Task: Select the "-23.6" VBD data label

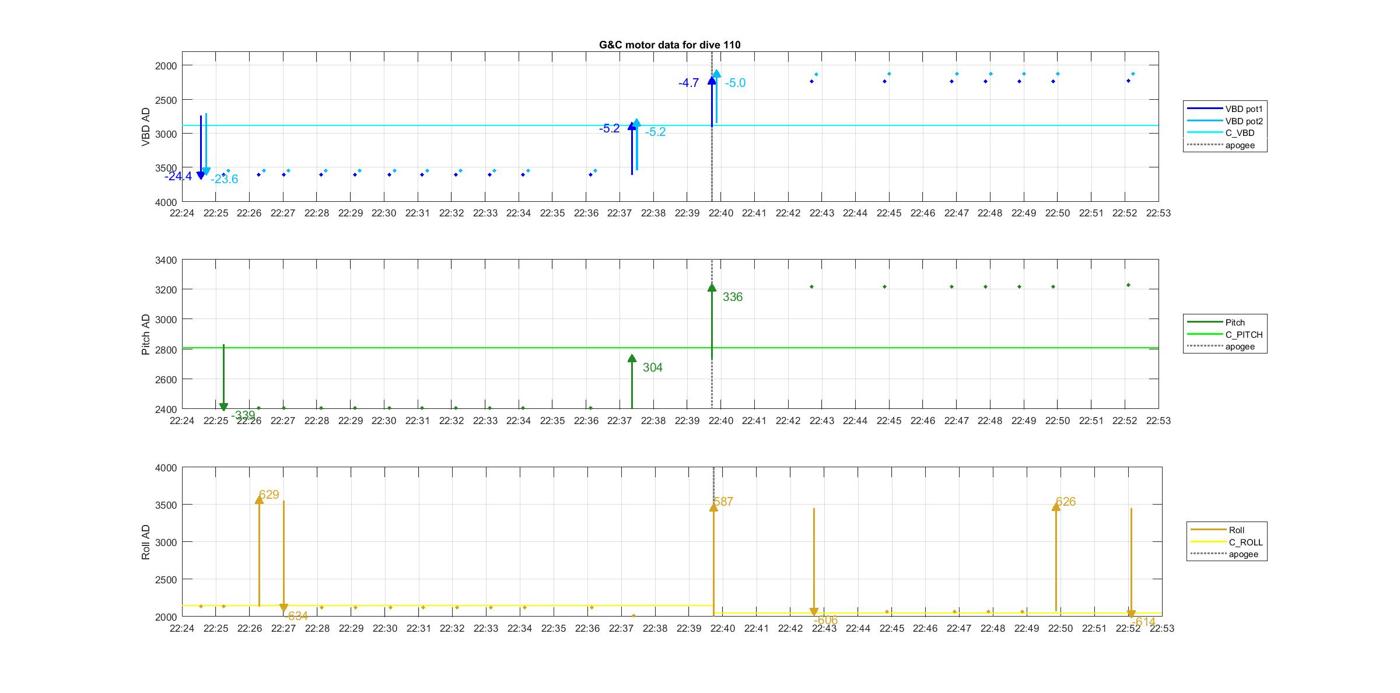Action: pos(224,180)
